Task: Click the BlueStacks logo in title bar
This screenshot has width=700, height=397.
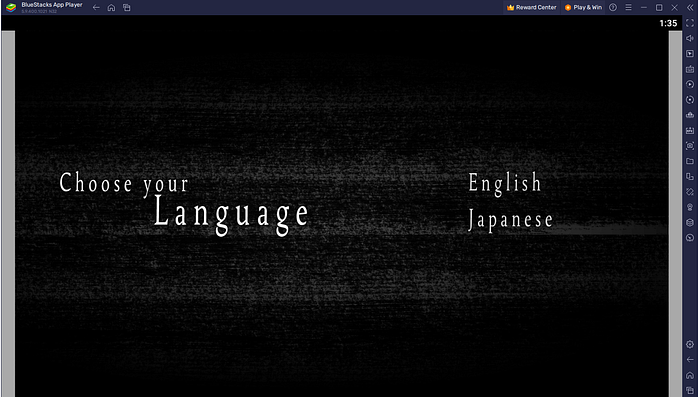Action: coord(11,8)
